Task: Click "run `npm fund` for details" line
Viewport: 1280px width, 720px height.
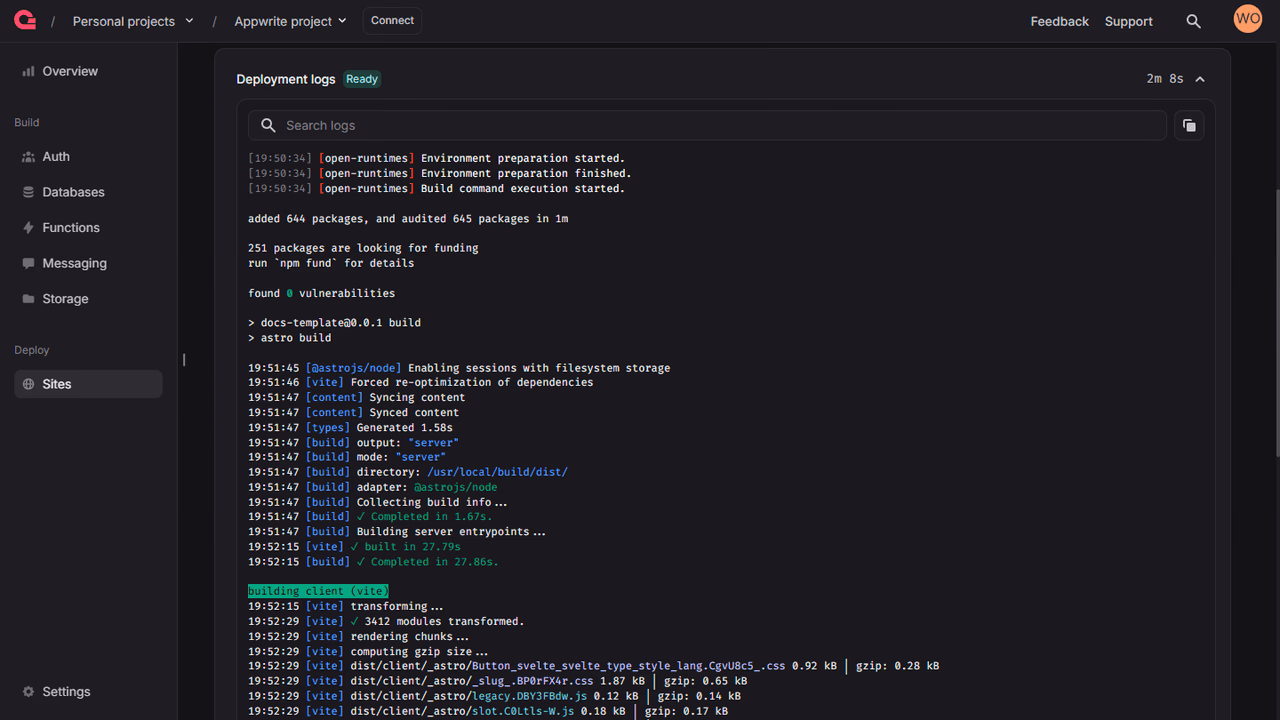Action: [331, 263]
